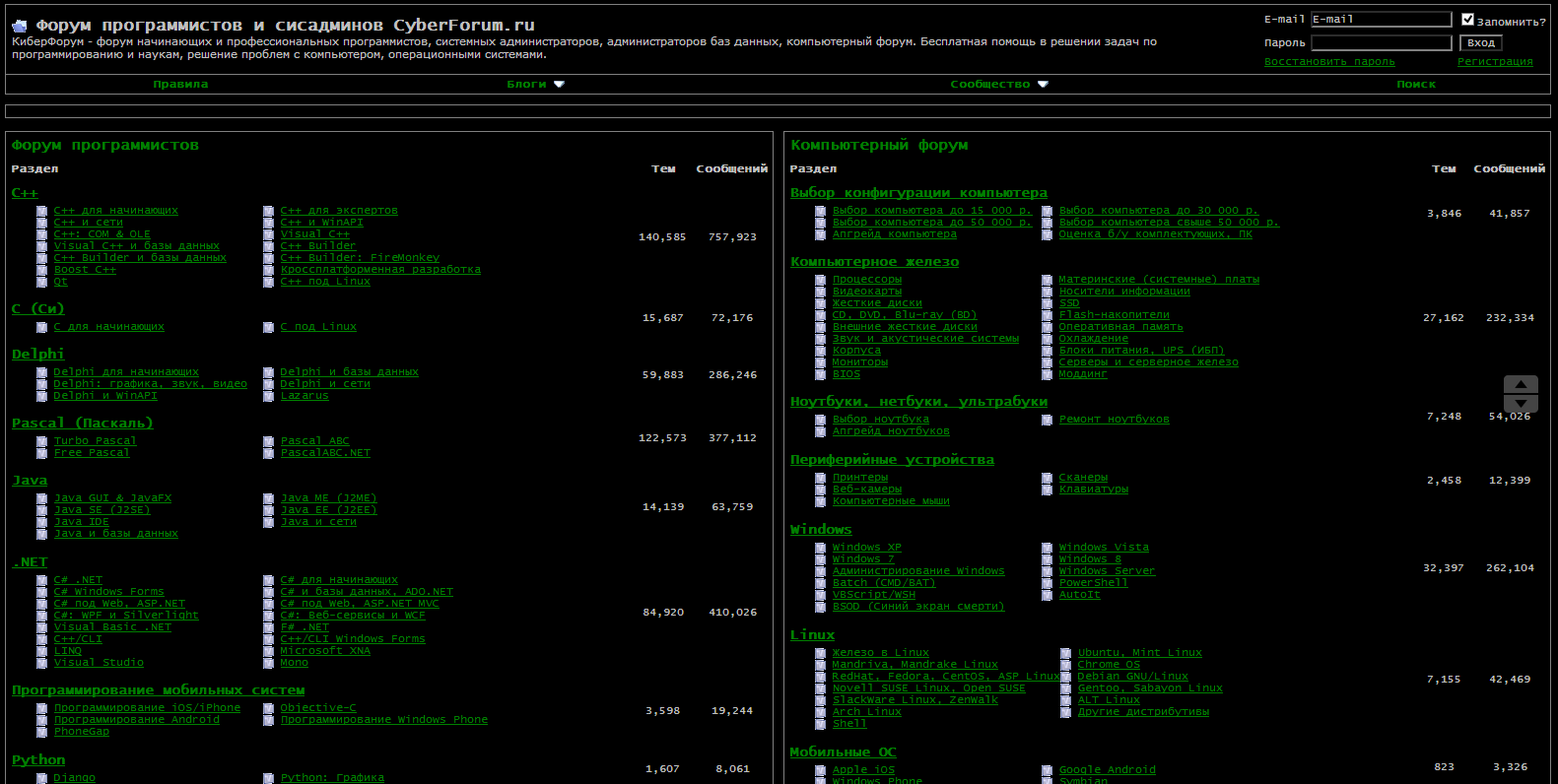Open Кроссплатформенная разработка subforum link
Viewport: 1558px width, 784px height.
[380, 270]
